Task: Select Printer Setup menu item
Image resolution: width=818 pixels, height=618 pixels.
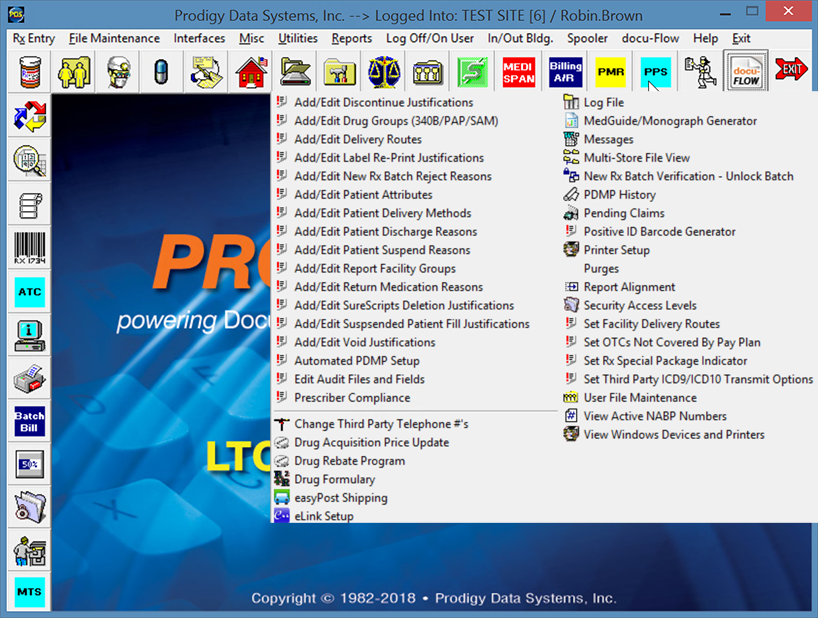Action: [x=616, y=250]
